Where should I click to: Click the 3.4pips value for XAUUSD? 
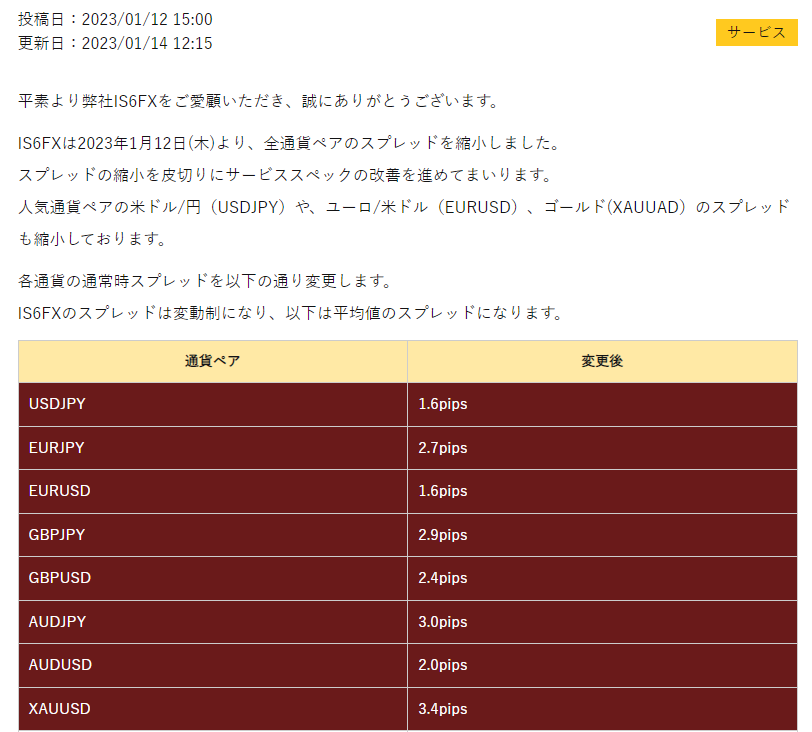(x=441, y=708)
